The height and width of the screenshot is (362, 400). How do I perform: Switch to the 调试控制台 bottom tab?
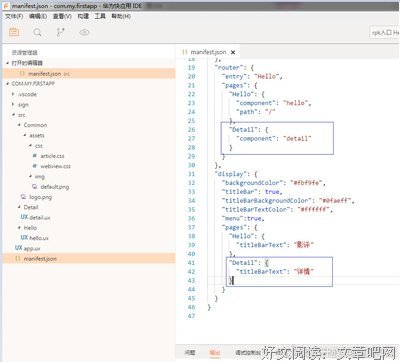tap(247, 352)
